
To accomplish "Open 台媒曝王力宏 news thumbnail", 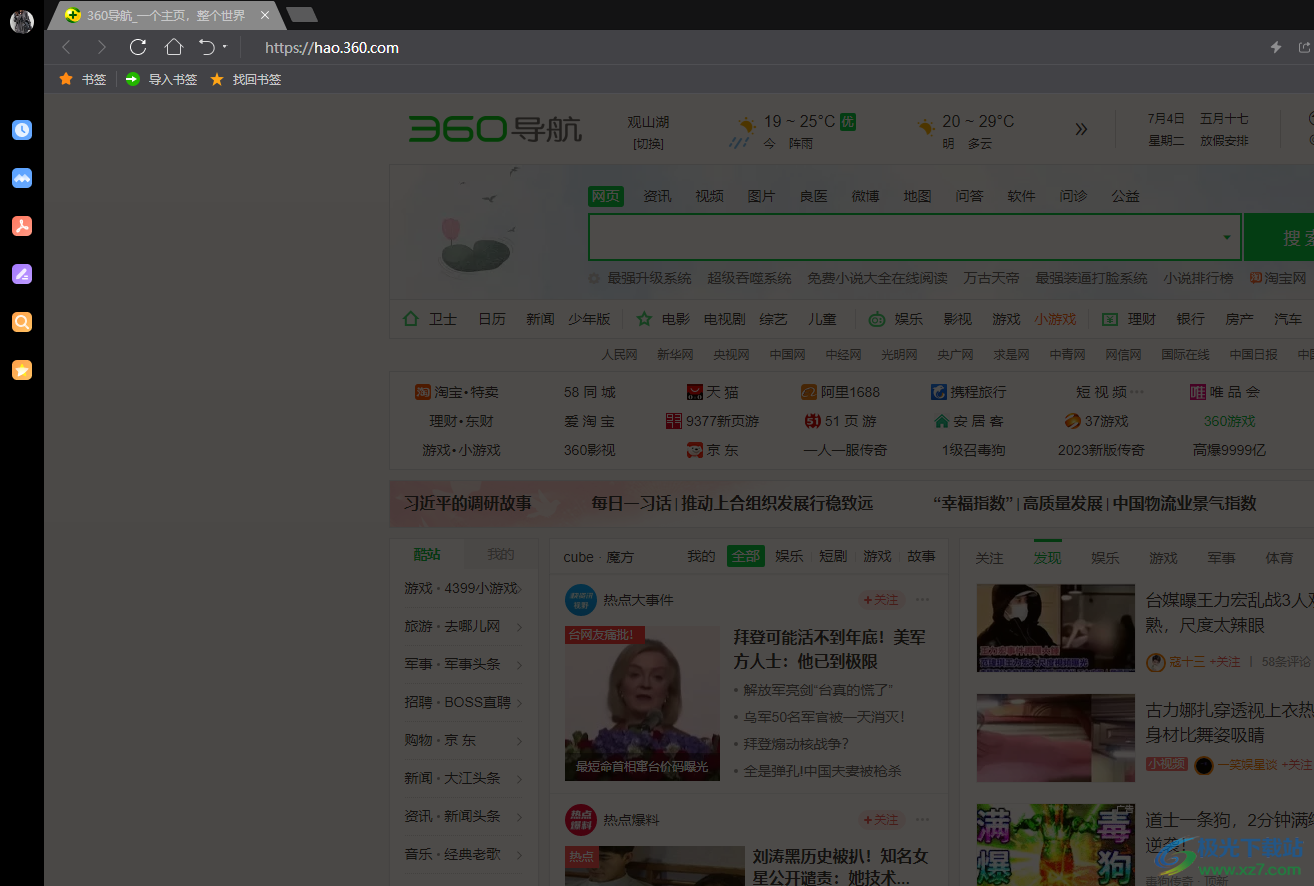I will 1056,628.
